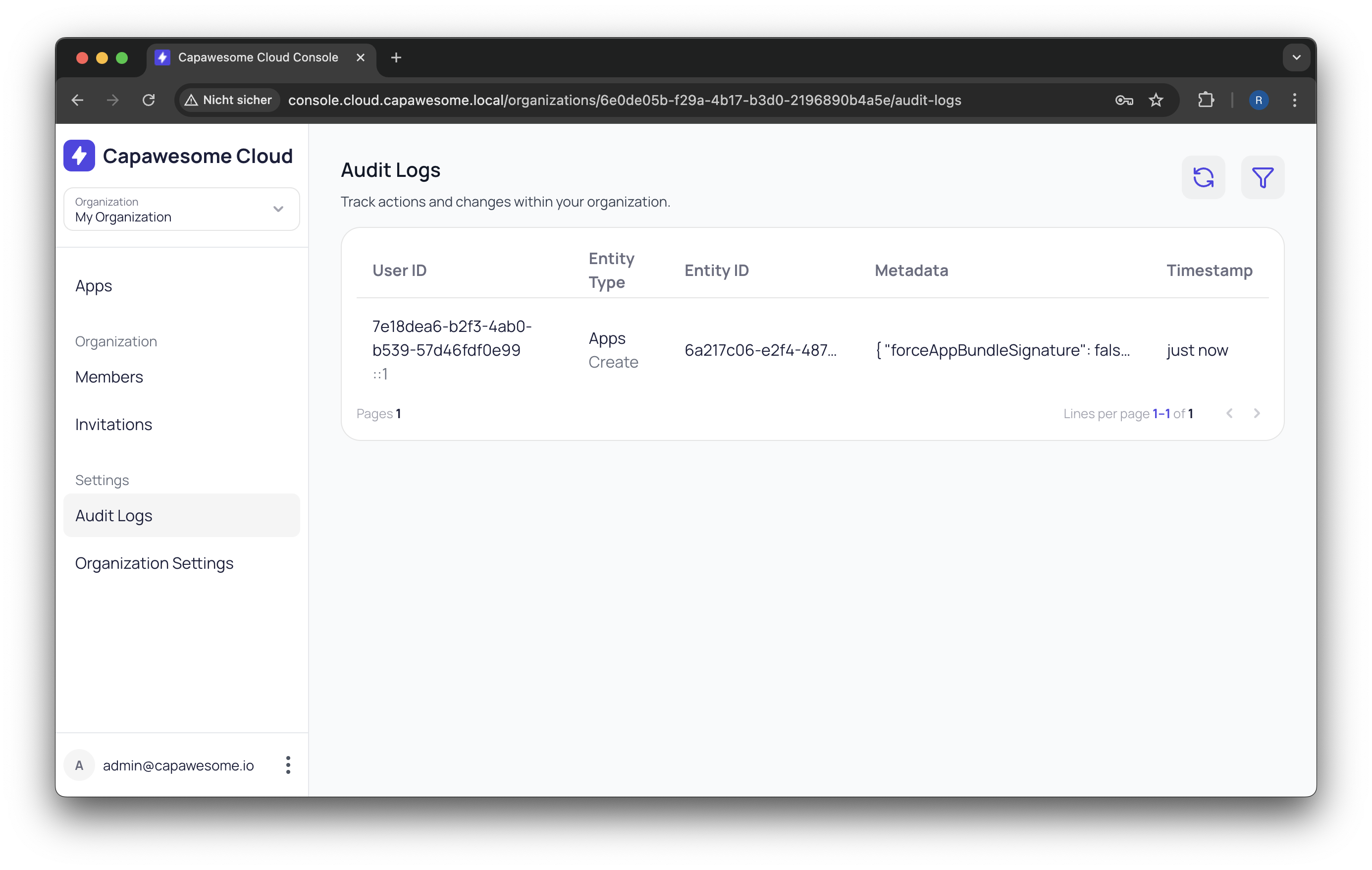This screenshot has width=1372, height=870.
Task: Select the Capawesome Cloud Console tab
Action: click(x=258, y=57)
